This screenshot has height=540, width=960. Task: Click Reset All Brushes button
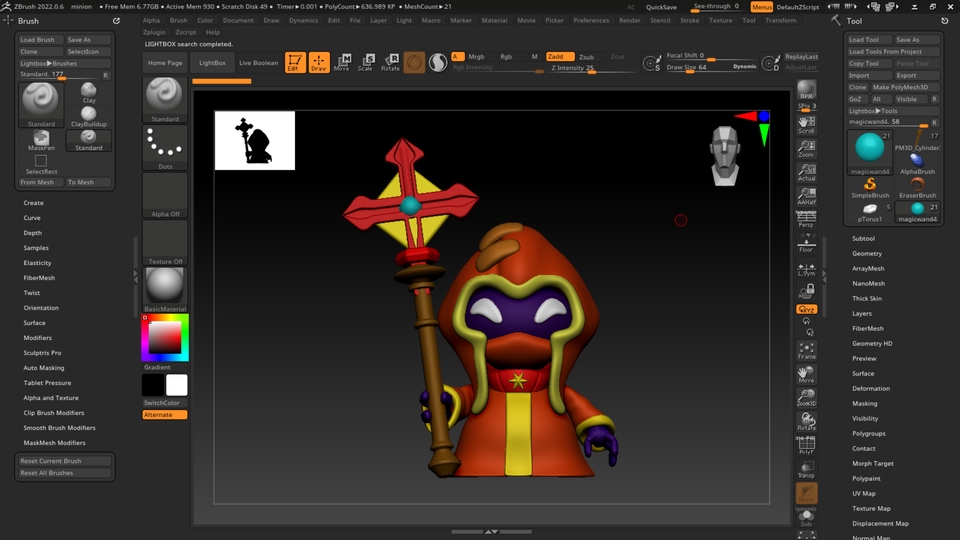tap(64, 473)
